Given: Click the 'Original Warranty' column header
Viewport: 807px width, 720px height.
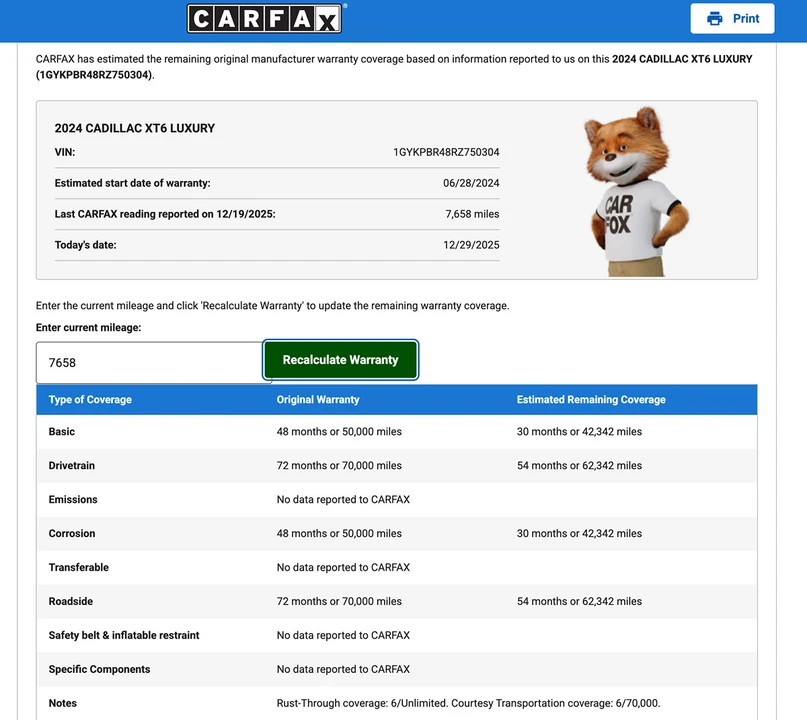Looking at the screenshot, I should pos(318,400).
